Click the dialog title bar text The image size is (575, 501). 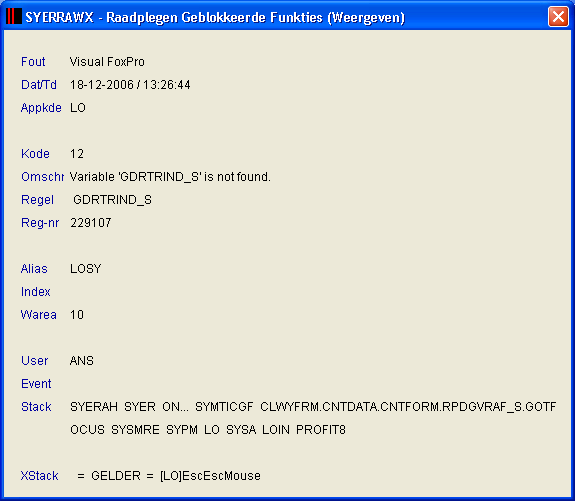[215, 17]
